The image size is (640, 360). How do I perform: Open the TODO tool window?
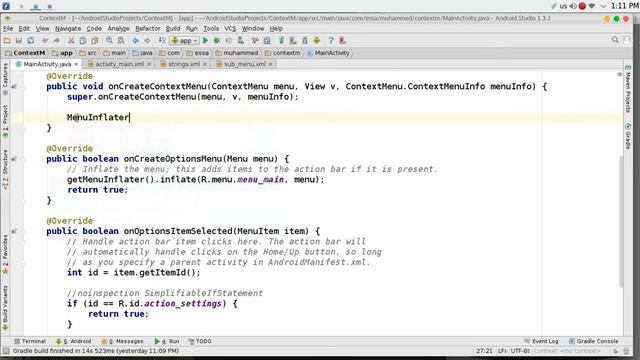[200, 341]
